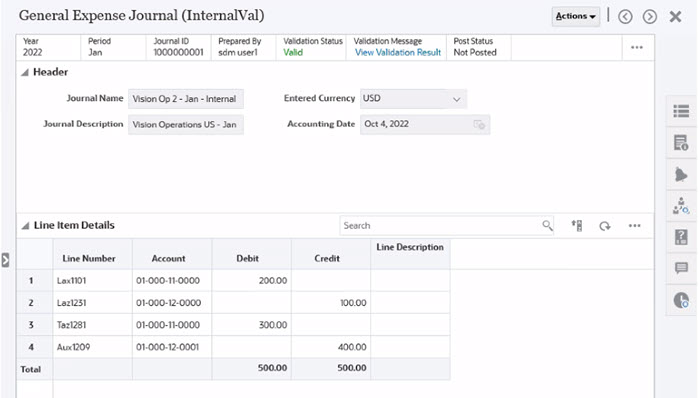Expand the left side panel arrow
Viewport: 699px width, 398px height.
(x=5, y=260)
